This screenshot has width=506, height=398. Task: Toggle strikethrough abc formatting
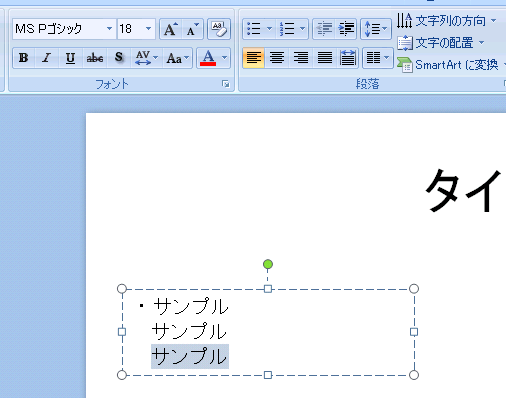click(95, 58)
